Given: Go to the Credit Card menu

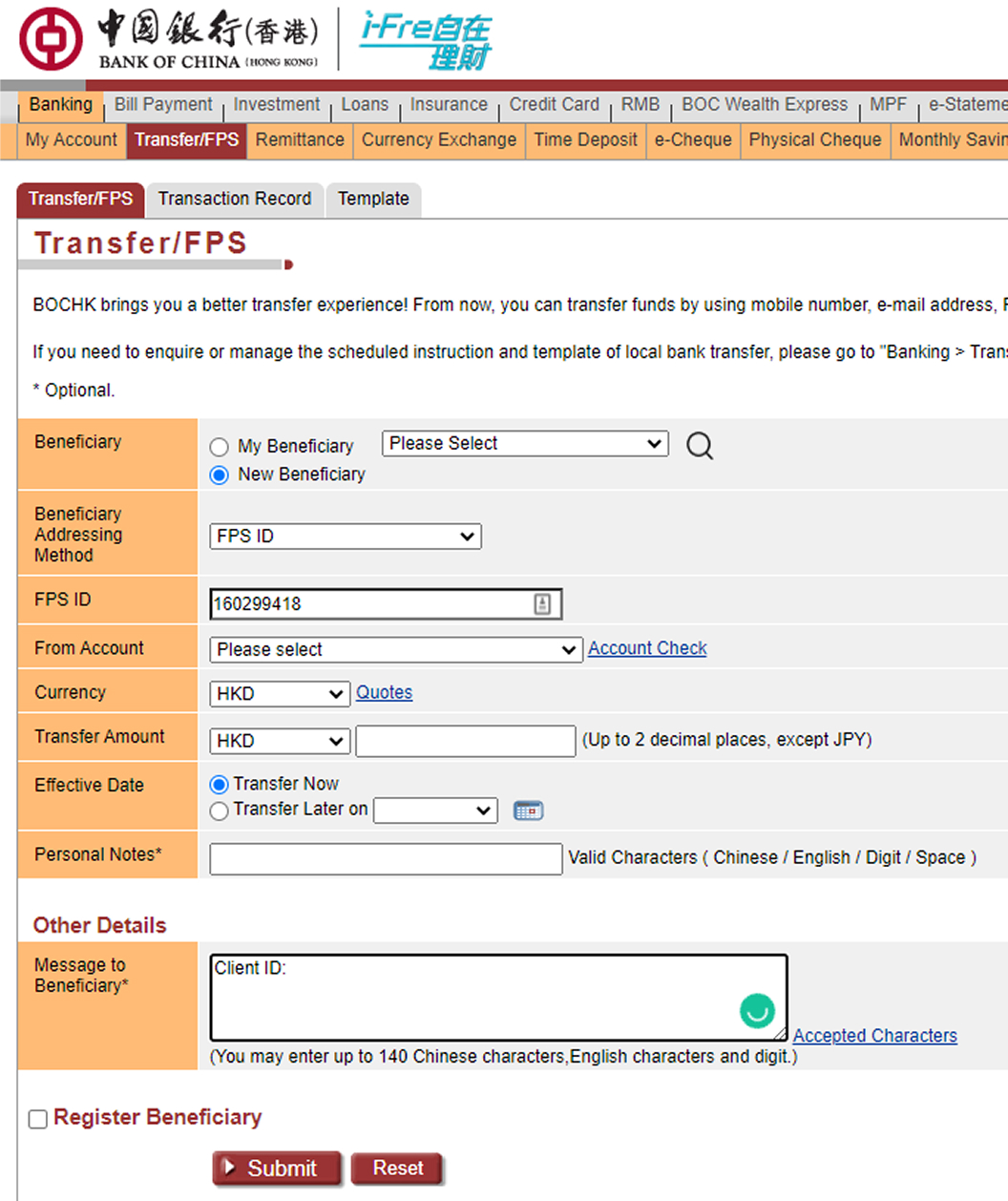Looking at the screenshot, I should 554,105.
